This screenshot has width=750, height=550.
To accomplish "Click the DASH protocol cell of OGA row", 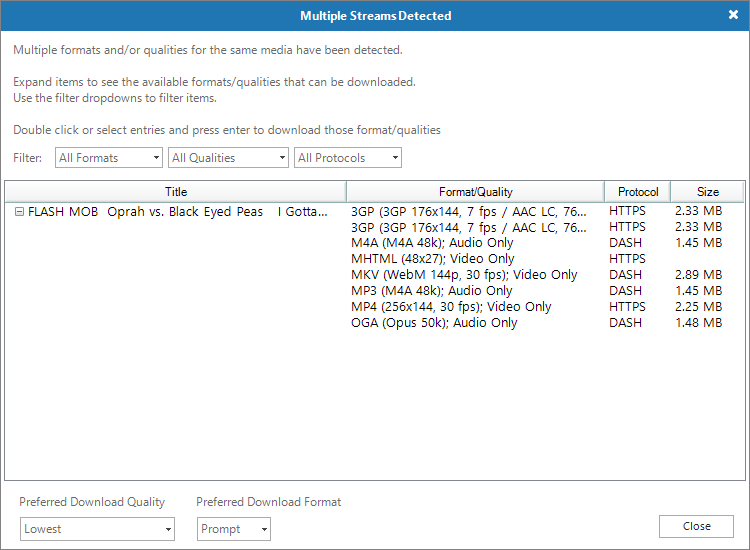I will [x=625, y=323].
